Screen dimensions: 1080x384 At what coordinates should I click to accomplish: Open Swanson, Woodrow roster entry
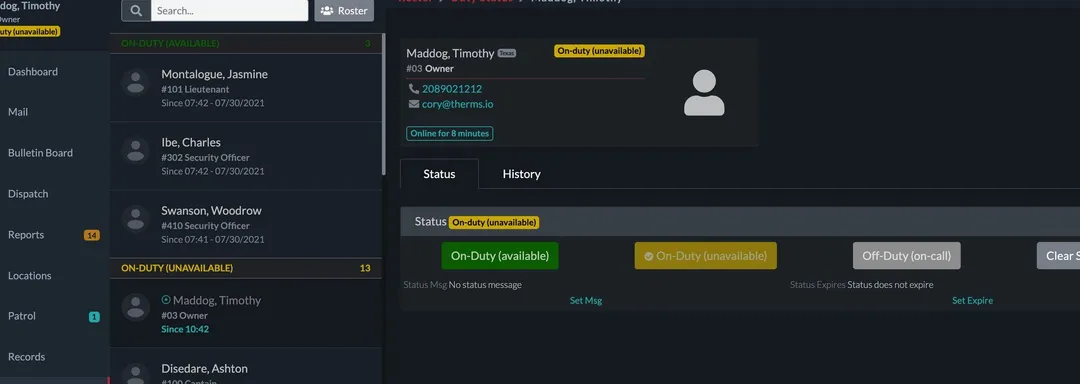(x=246, y=224)
